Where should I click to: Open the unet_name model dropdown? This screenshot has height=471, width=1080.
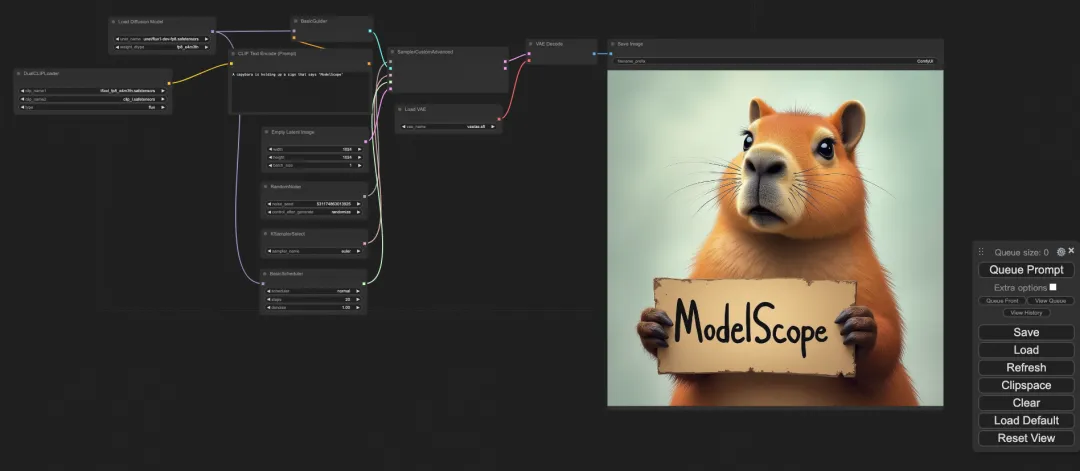click(x=162, y=39)
